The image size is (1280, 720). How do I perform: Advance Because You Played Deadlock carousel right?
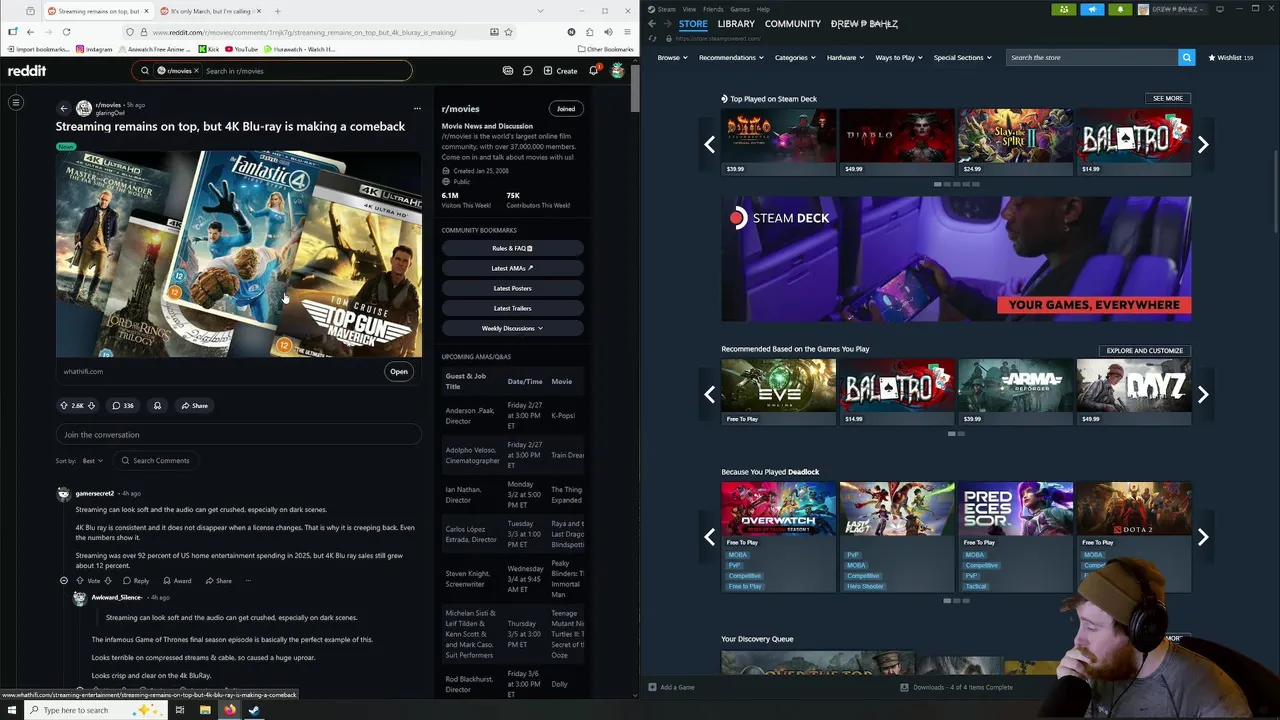(x=1203, y=537)
